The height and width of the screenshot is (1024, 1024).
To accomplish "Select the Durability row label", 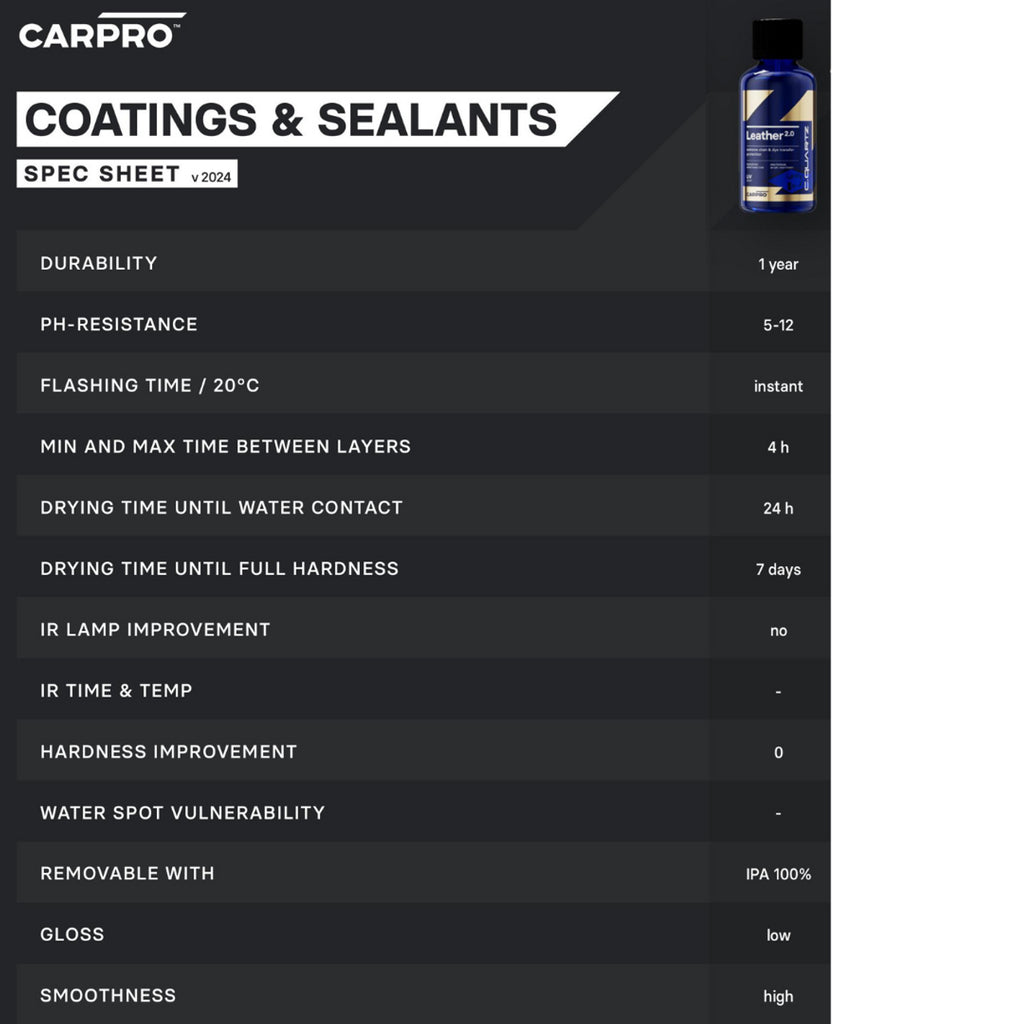I will (99, 263).
